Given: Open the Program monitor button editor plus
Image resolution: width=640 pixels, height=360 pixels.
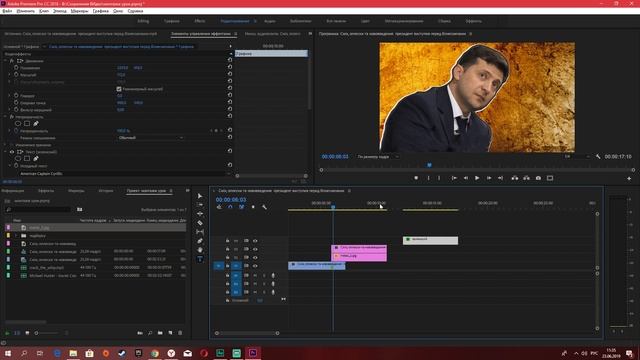Looking at the screenshot, I should coord(629,178).
